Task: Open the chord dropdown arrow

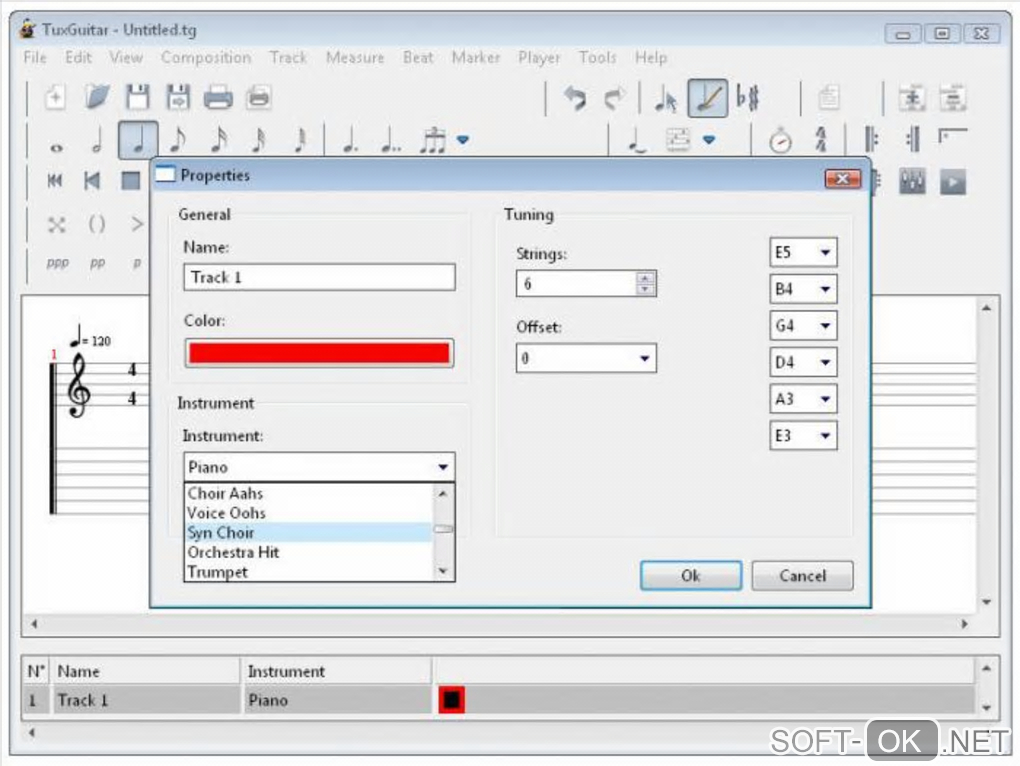Action: [x=709, y=140]
